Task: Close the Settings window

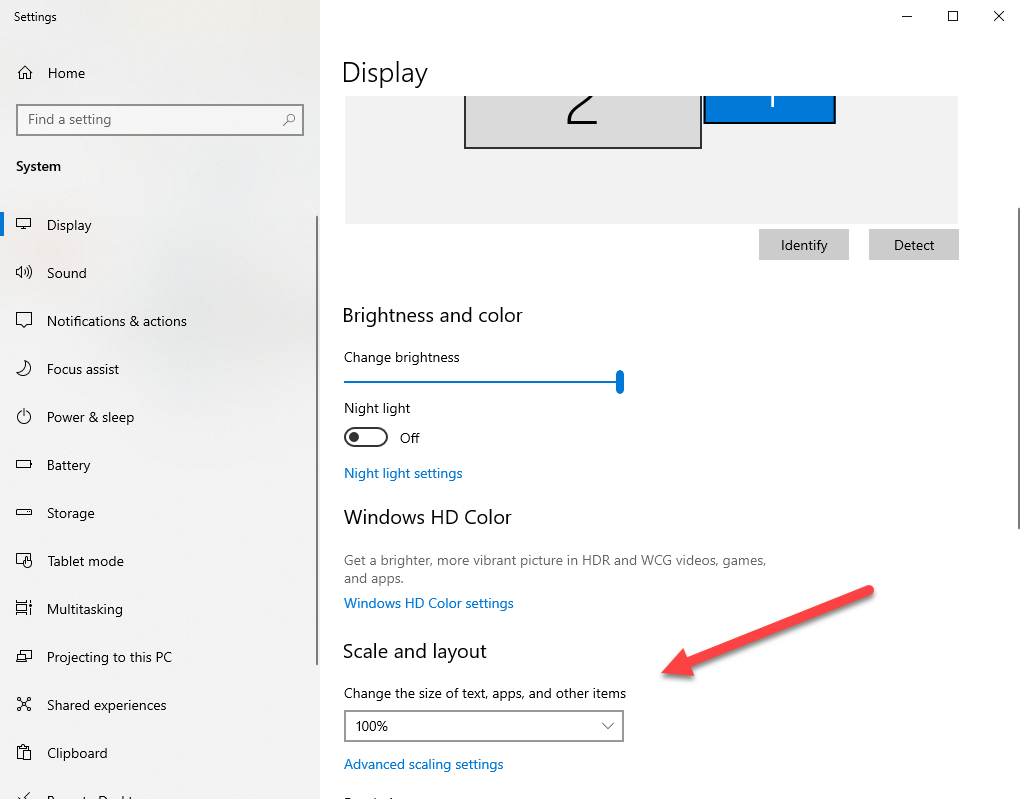Action: pos(999,16)
